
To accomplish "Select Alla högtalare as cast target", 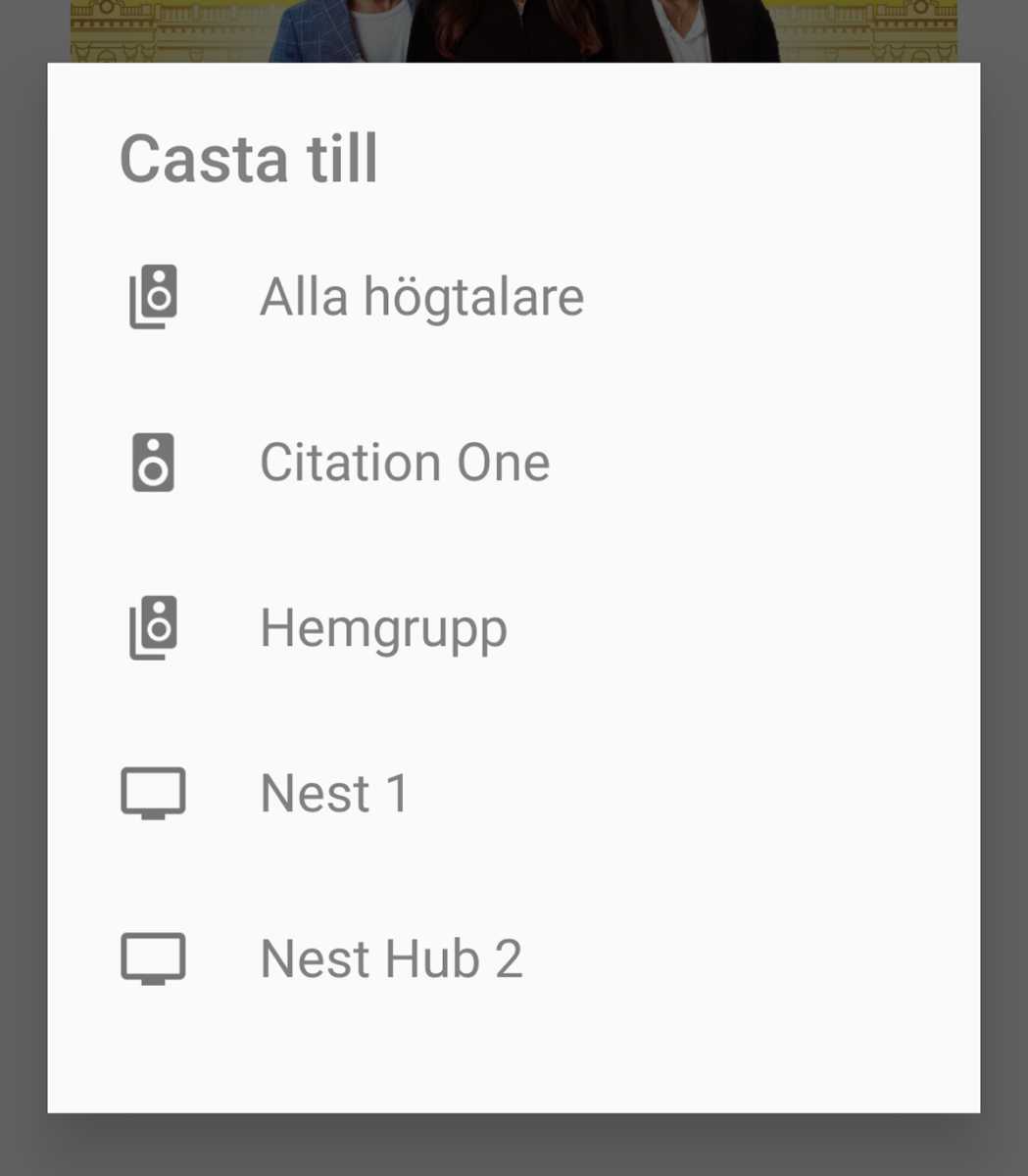I will pyautogui.click(x=421, y=296).
